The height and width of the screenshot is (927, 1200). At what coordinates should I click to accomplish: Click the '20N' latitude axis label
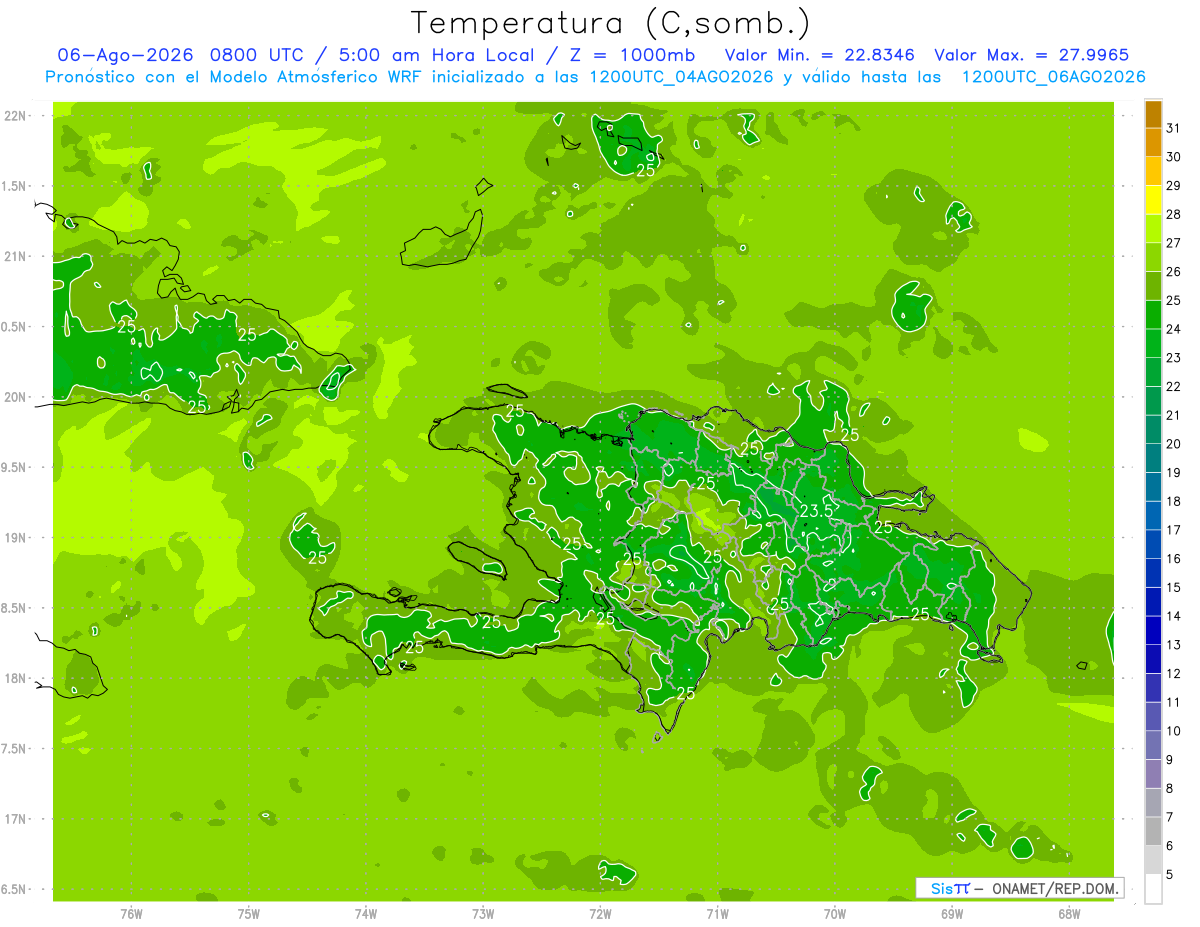[x=16, y=397]
